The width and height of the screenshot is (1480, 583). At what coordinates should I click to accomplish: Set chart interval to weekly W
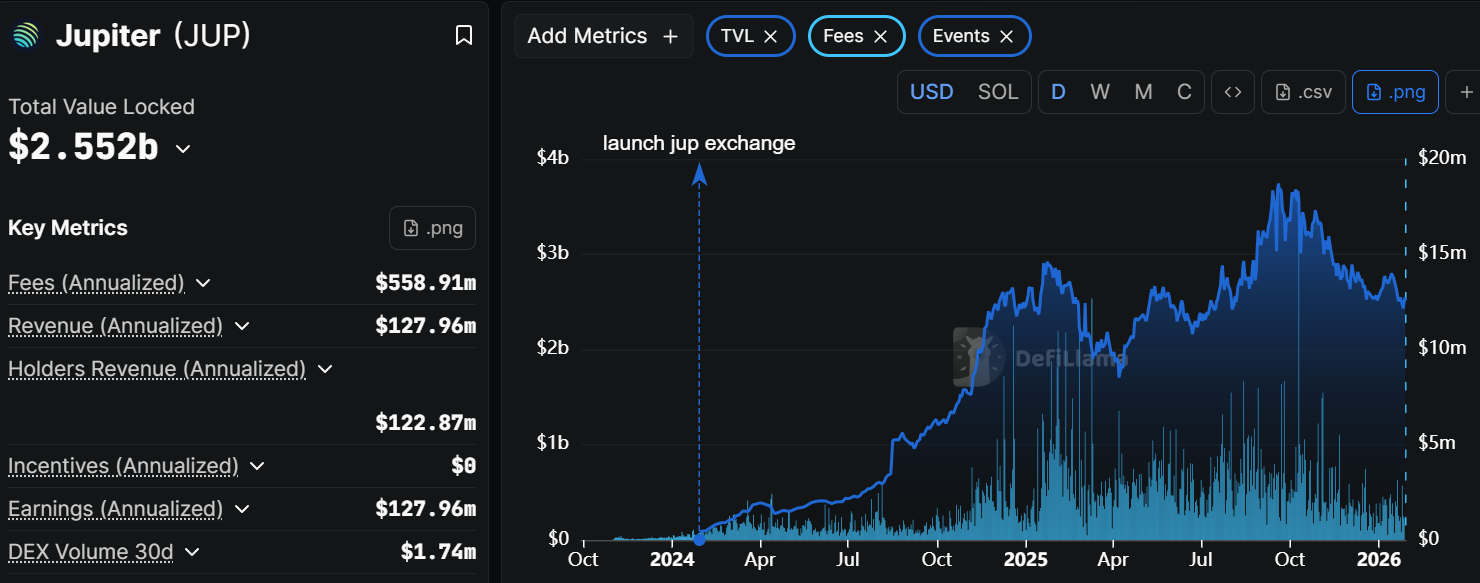[1100, 92]
